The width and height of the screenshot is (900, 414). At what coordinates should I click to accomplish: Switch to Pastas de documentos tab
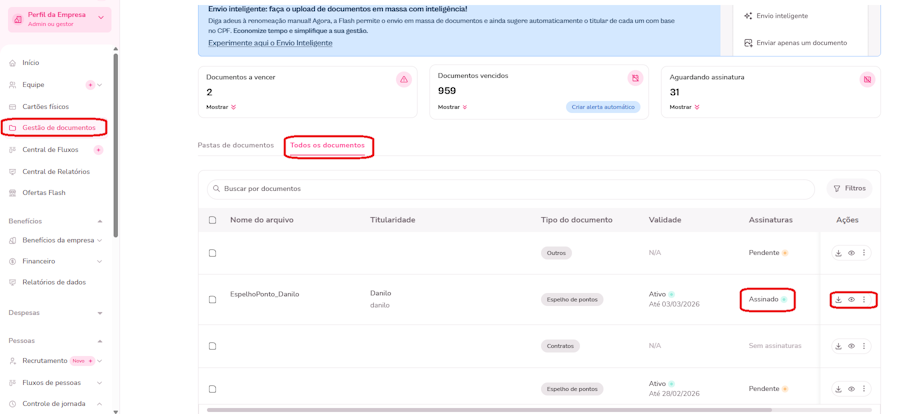point(235,145)
